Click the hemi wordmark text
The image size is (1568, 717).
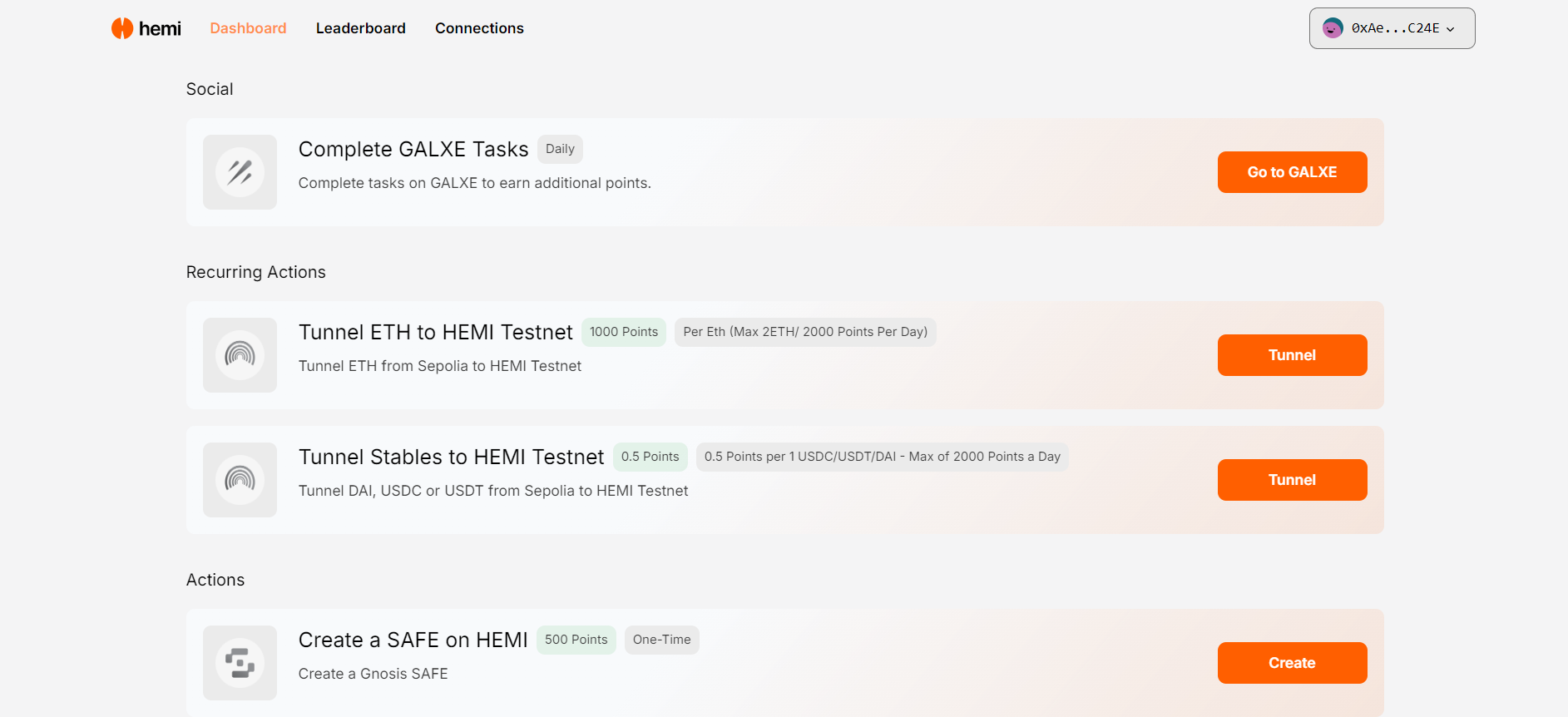[160, 28]
